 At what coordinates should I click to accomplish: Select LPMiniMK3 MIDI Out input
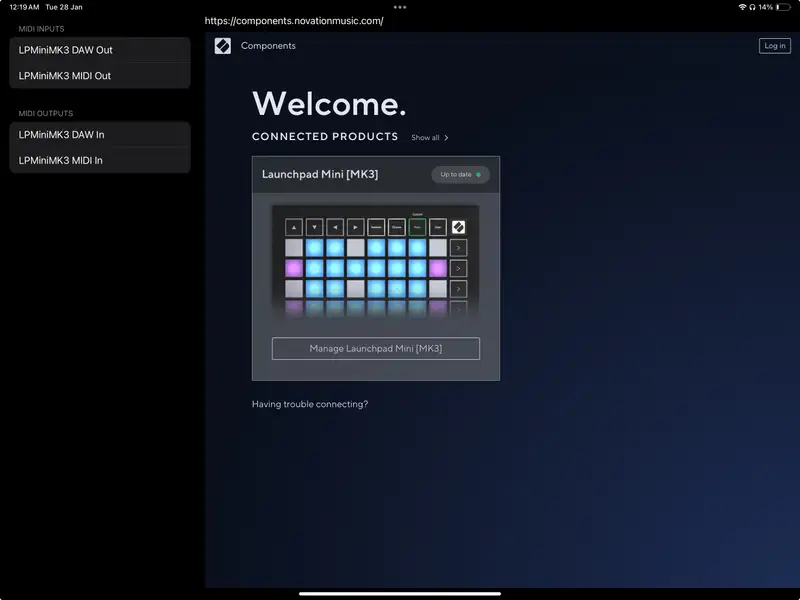(x=100, y=76)
